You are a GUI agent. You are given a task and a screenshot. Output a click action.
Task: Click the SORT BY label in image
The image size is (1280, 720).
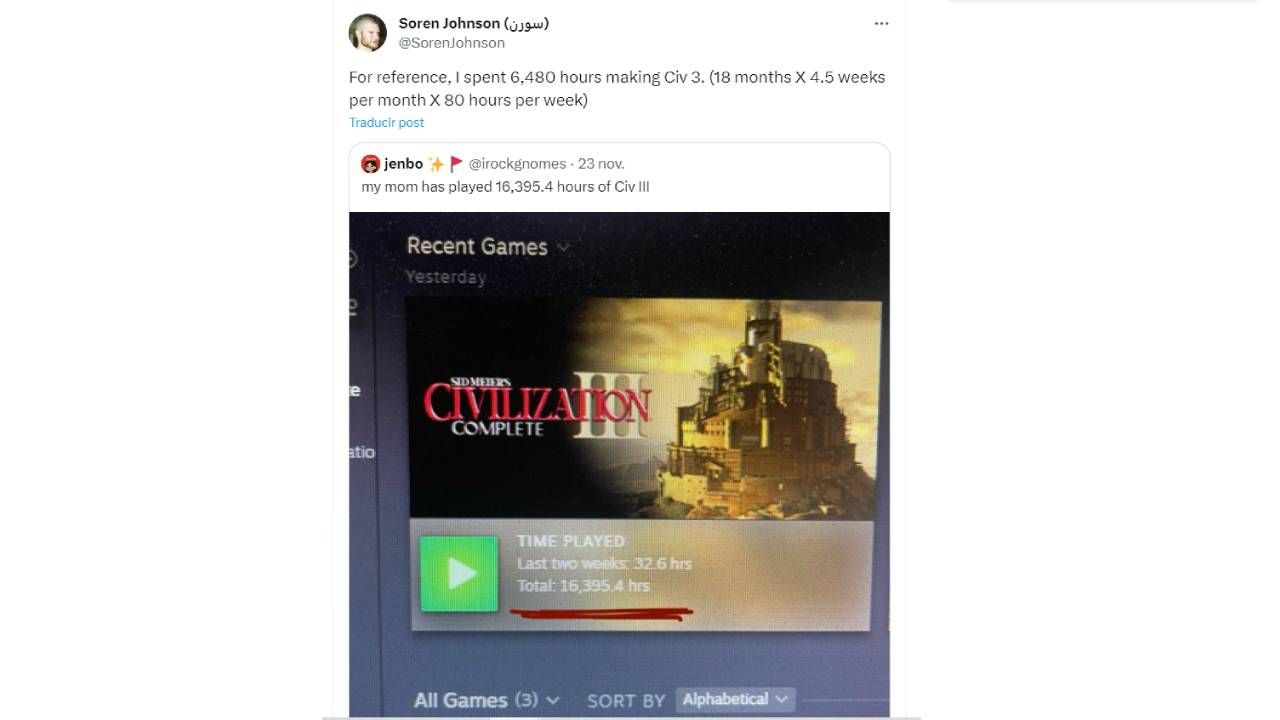(x=626, y=701)
